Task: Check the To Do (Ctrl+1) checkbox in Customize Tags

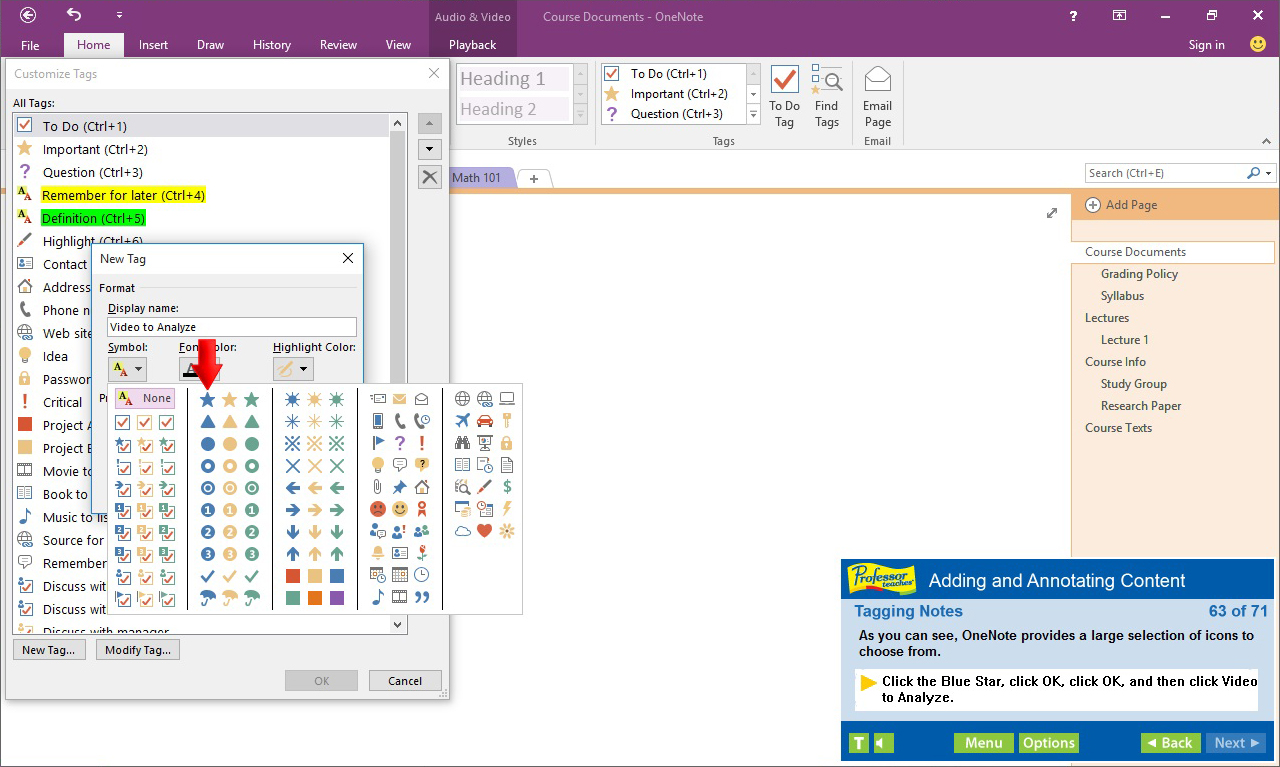Action: click(24, 125)
